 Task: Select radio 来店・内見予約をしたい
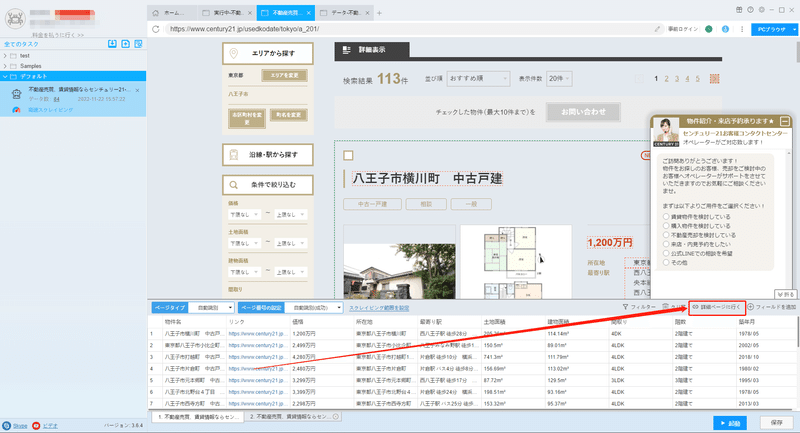pos(666,244)
